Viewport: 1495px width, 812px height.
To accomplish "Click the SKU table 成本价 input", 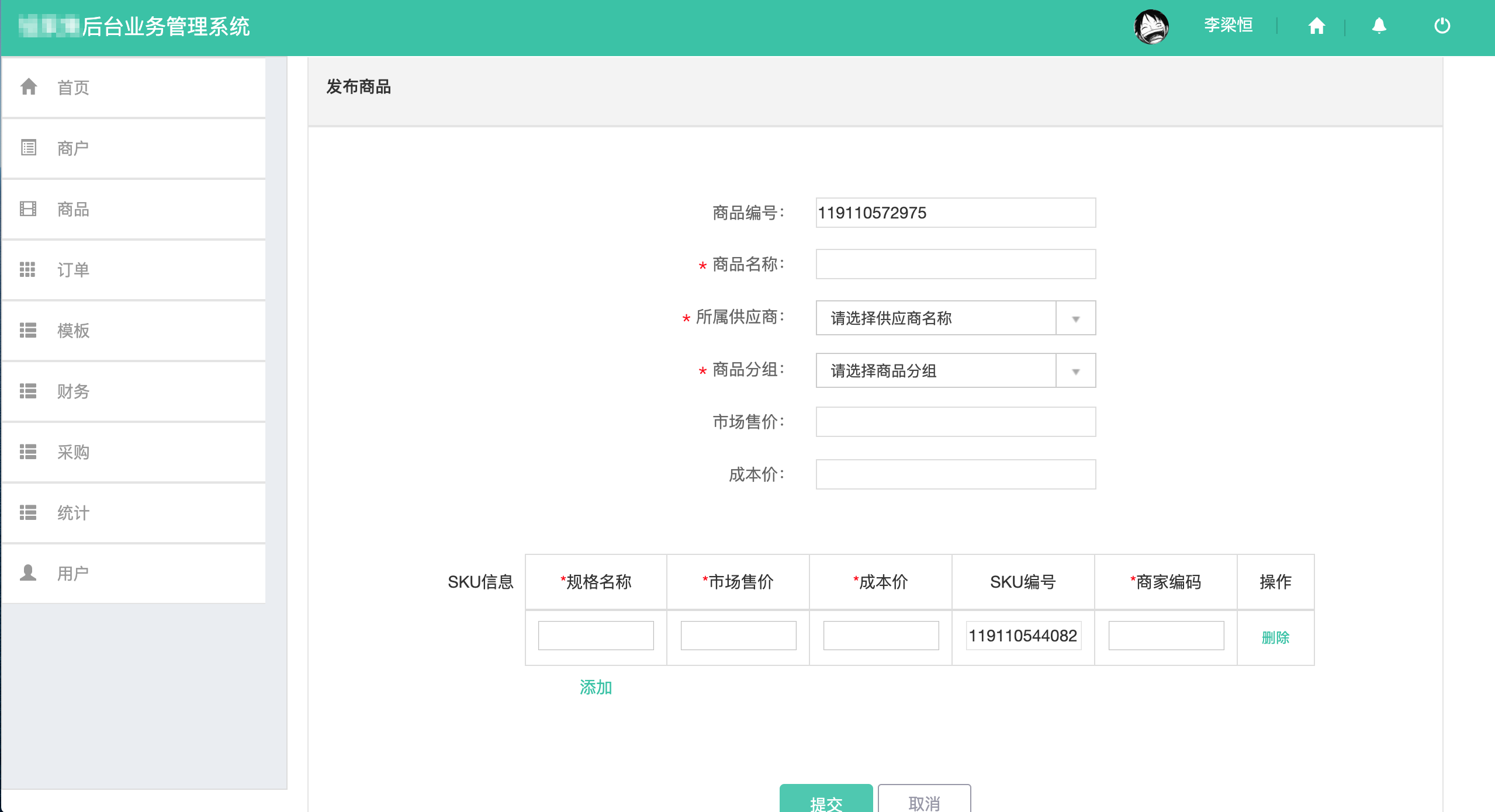I will pos(881,636).
